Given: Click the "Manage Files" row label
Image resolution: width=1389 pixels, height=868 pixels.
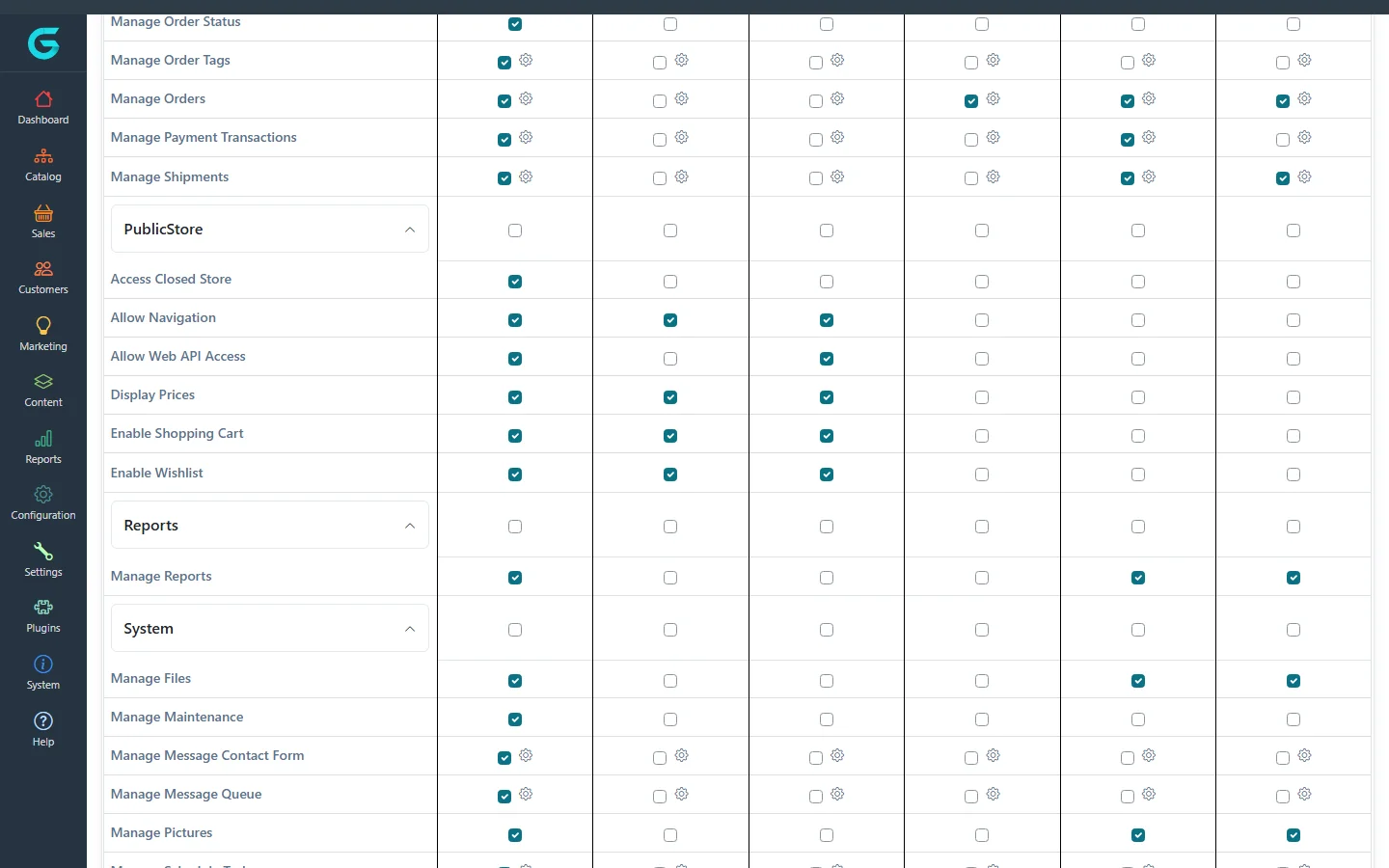Looking at the screenshot, I should click(150, 678).
